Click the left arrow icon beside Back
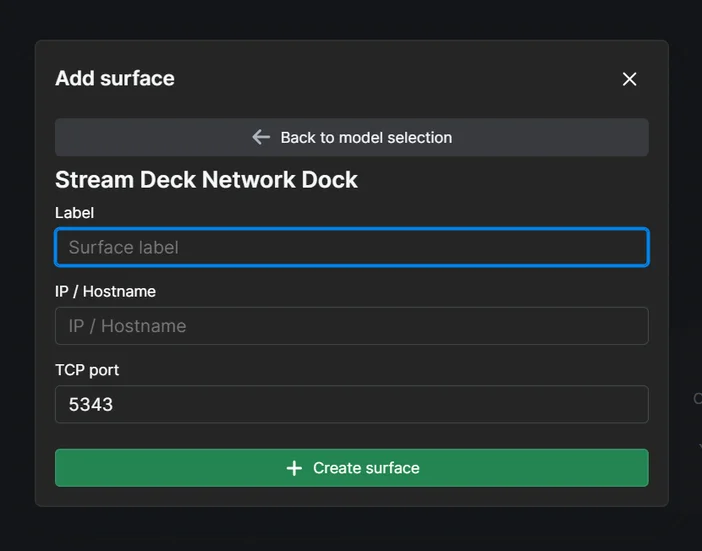Screen dimensions: 702x551 (x=261, y=137)
